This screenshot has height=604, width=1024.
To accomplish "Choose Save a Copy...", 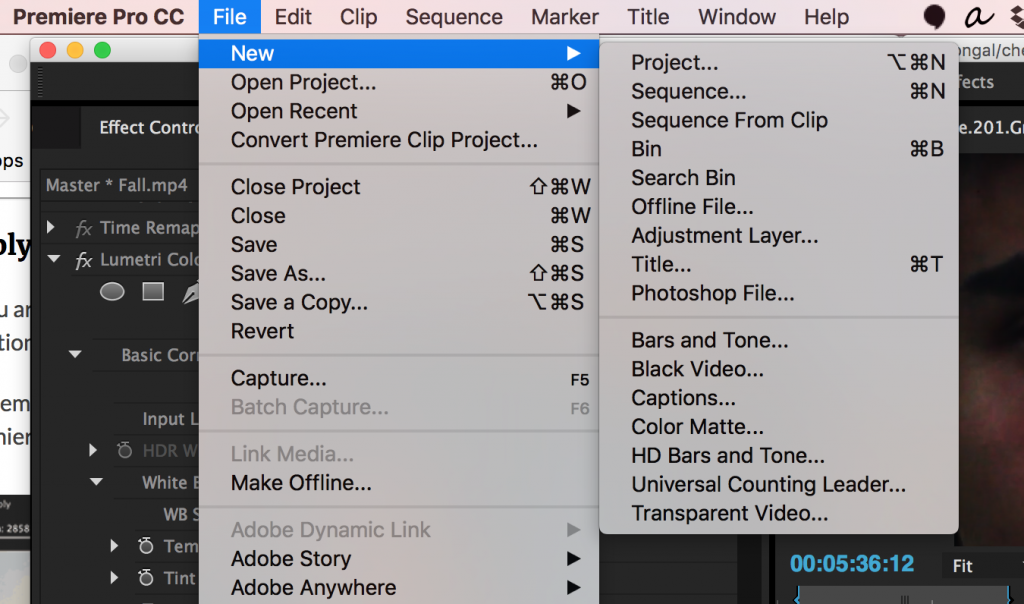I will click(399, 302).
